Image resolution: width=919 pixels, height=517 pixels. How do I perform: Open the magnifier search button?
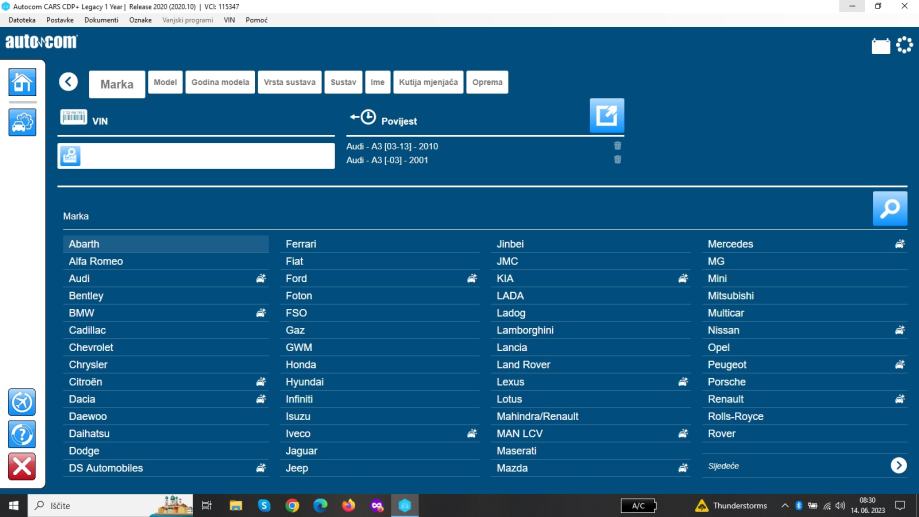890,208
